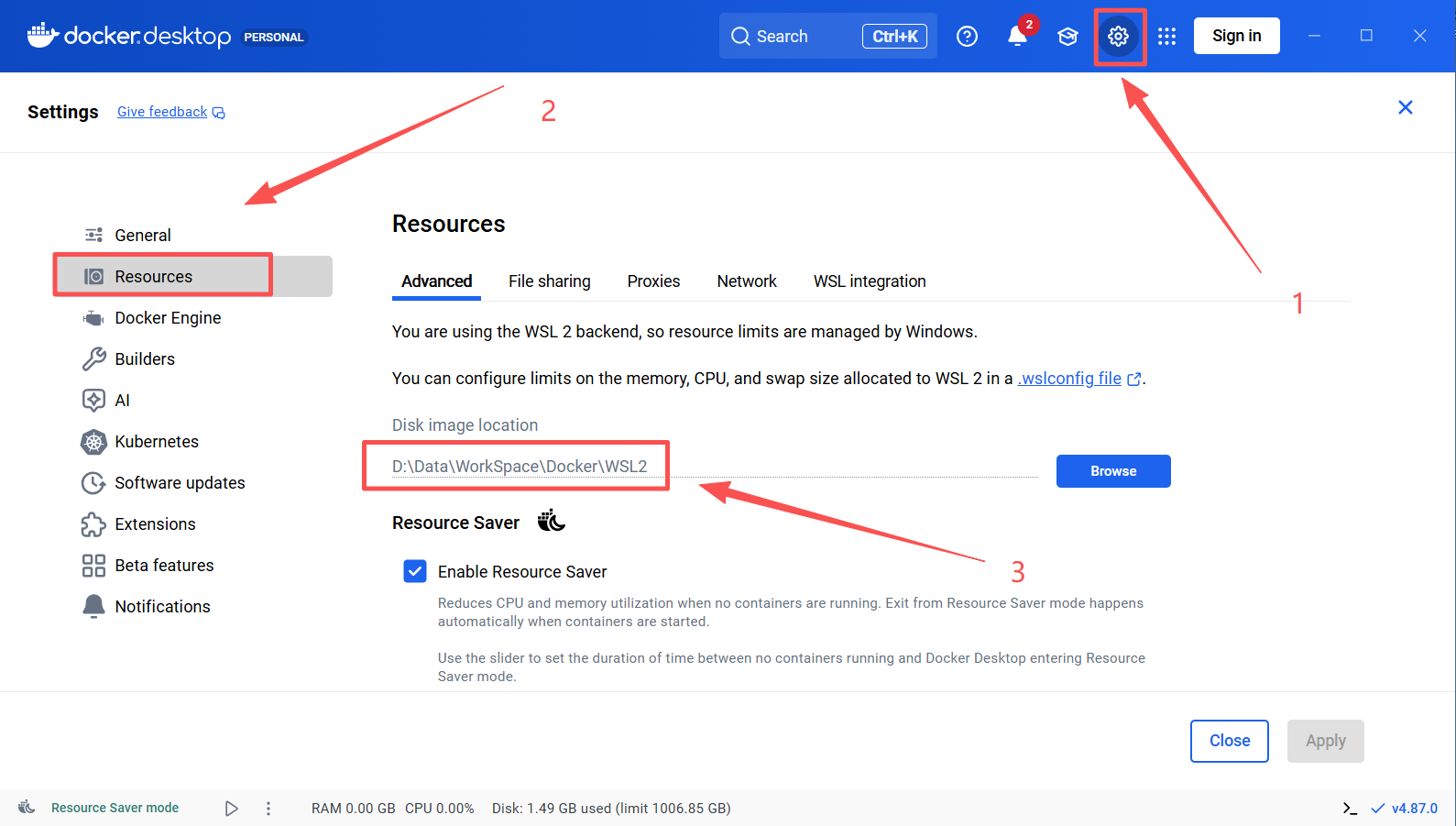Open the help question mark icon

967,36
